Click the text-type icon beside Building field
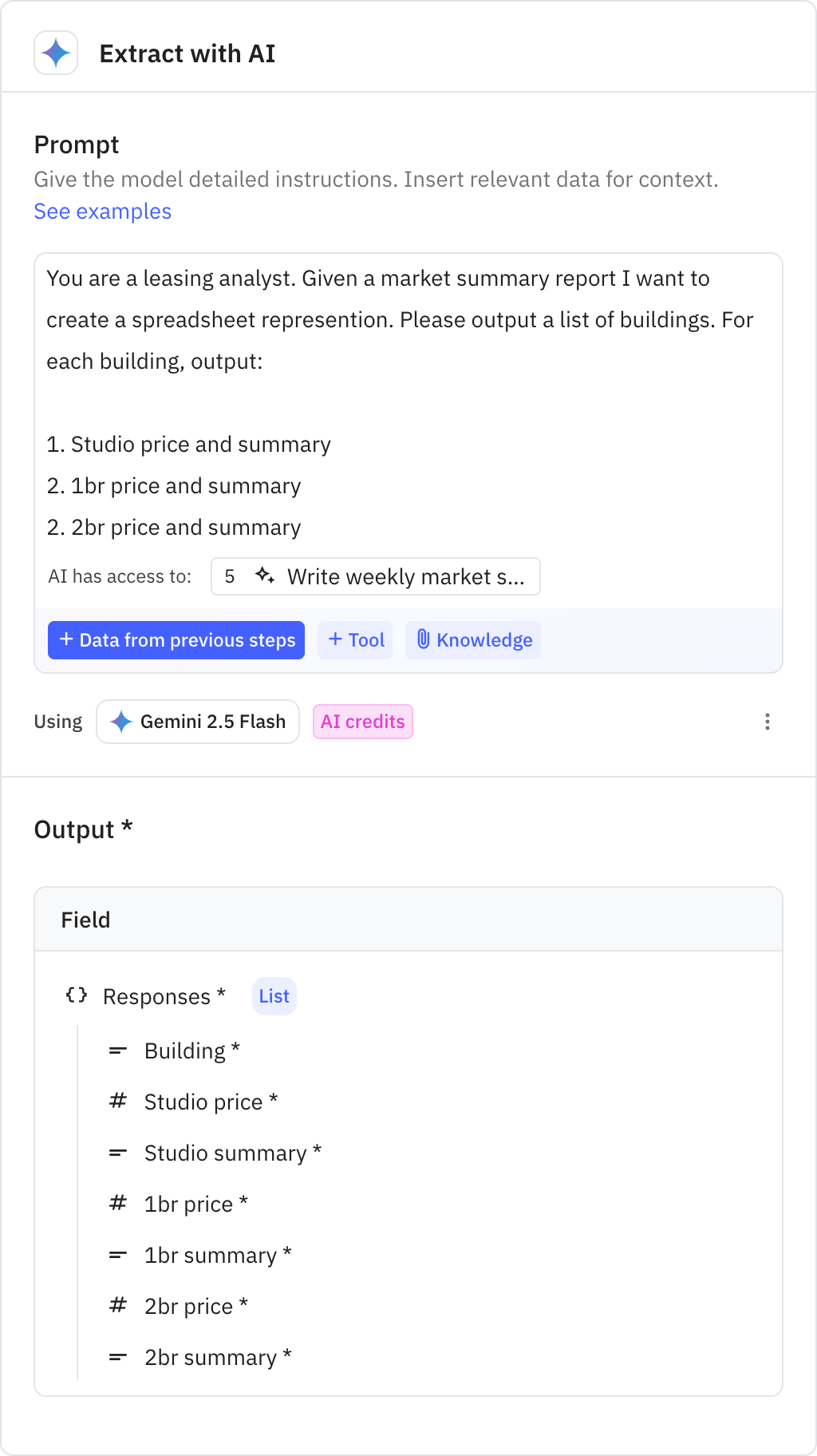The width and height of the screenshot is (817, 1456). pos(117,1050)
